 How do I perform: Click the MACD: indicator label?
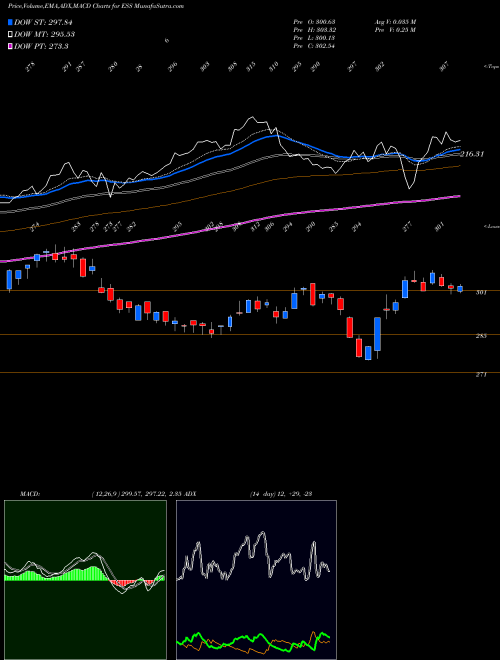[29, 494]
